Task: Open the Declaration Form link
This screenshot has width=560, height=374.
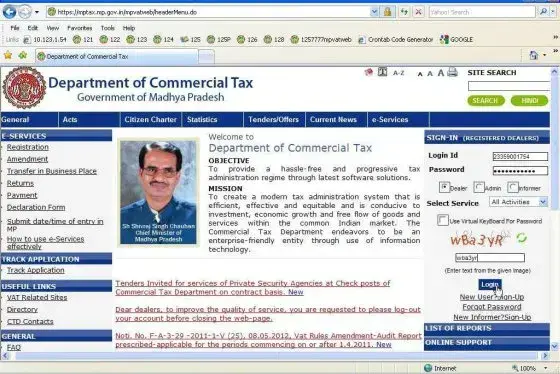Action: [36, 207]
